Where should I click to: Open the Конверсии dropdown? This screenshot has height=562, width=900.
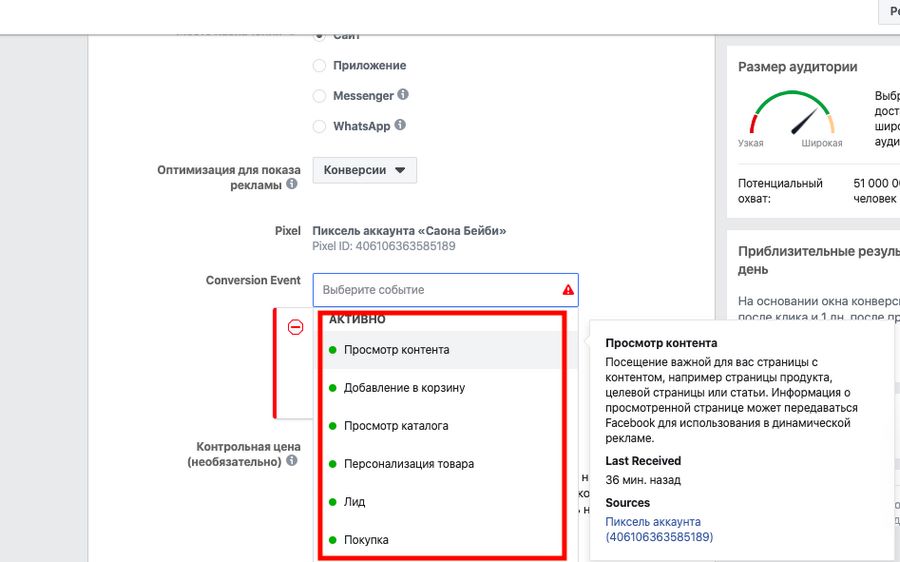coord(364,170)
